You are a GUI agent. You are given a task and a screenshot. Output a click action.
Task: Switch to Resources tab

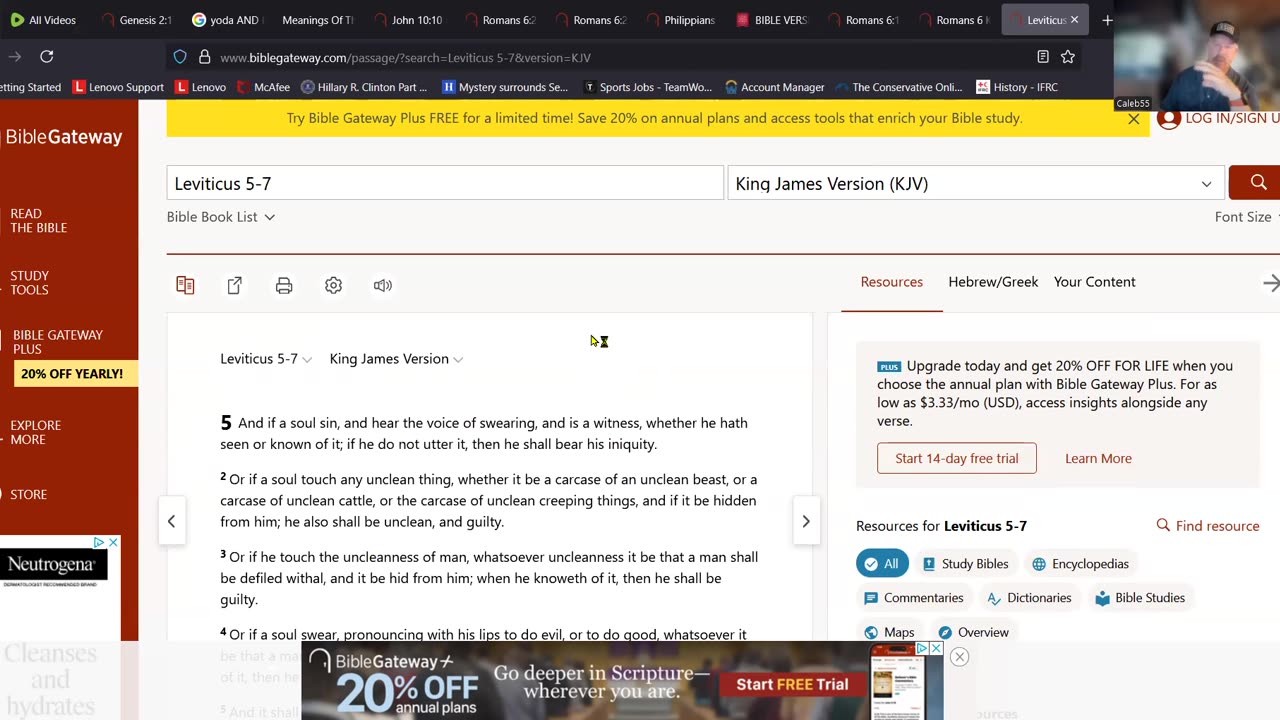pyautogui.click(x=892, y=282)
